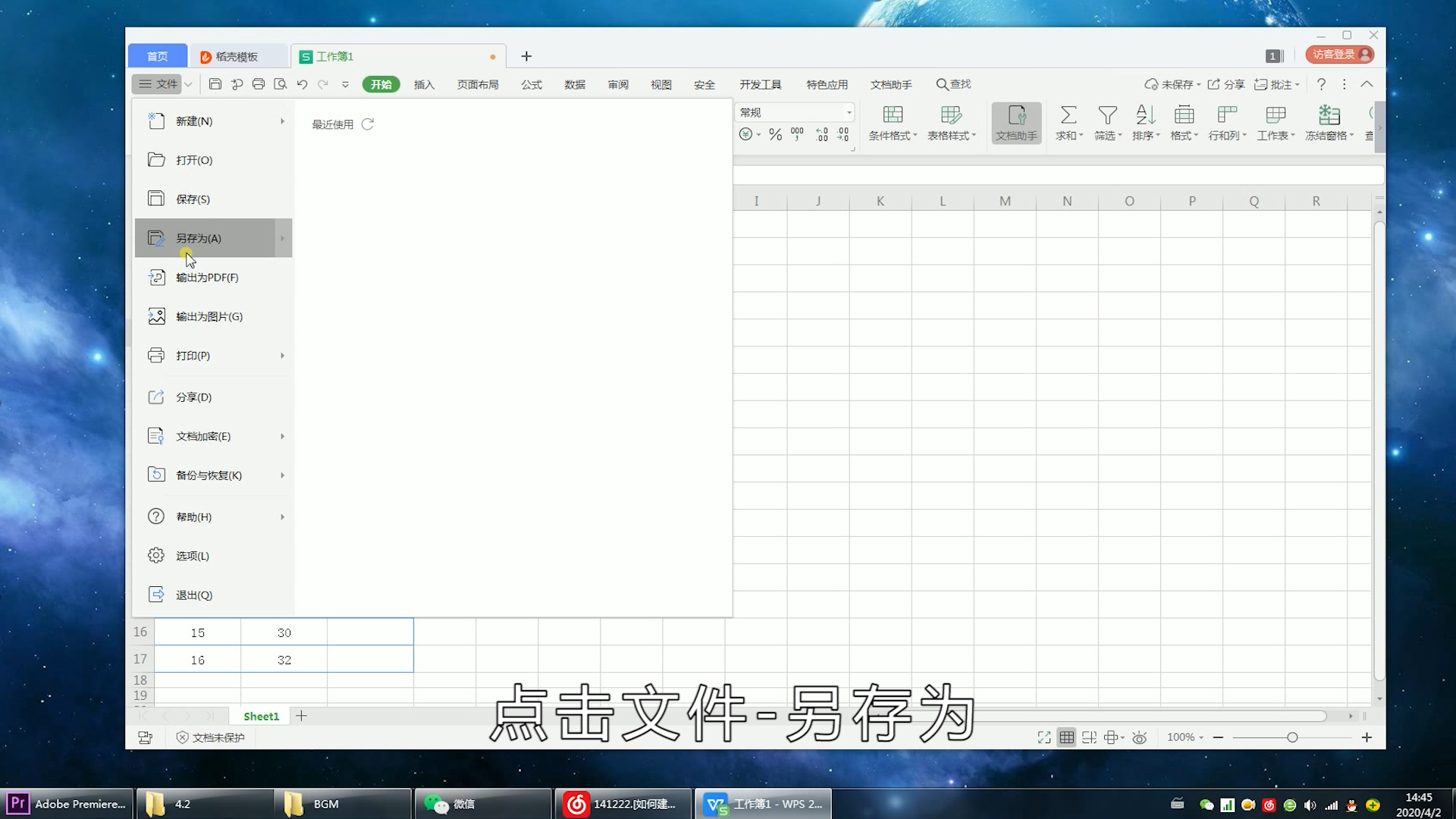Viewport: 1456px width, 819px height.
Task: Click the zoom in plus button
Action: point(1367,737)
